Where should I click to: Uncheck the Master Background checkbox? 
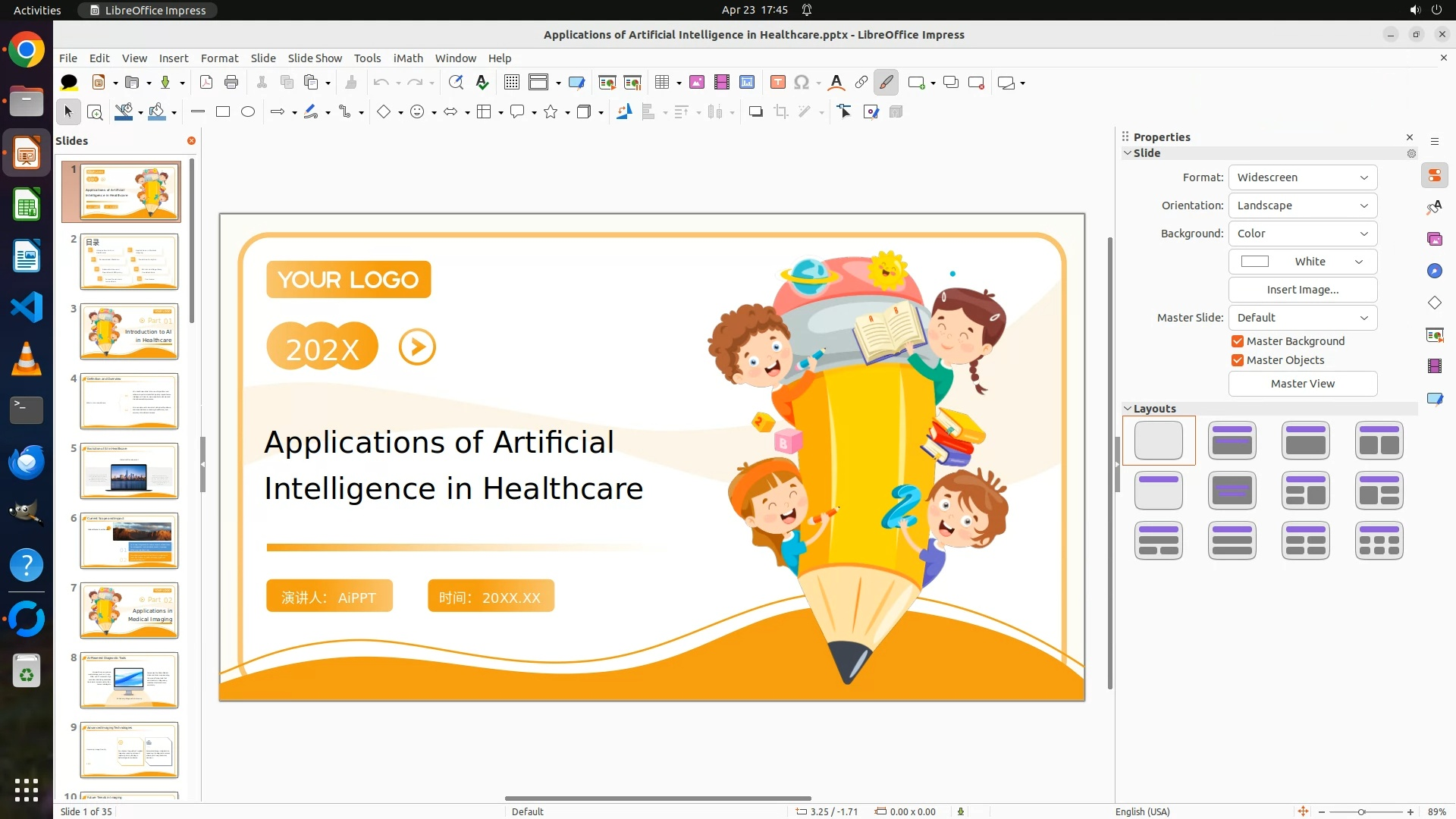[x=1238, y=341]
